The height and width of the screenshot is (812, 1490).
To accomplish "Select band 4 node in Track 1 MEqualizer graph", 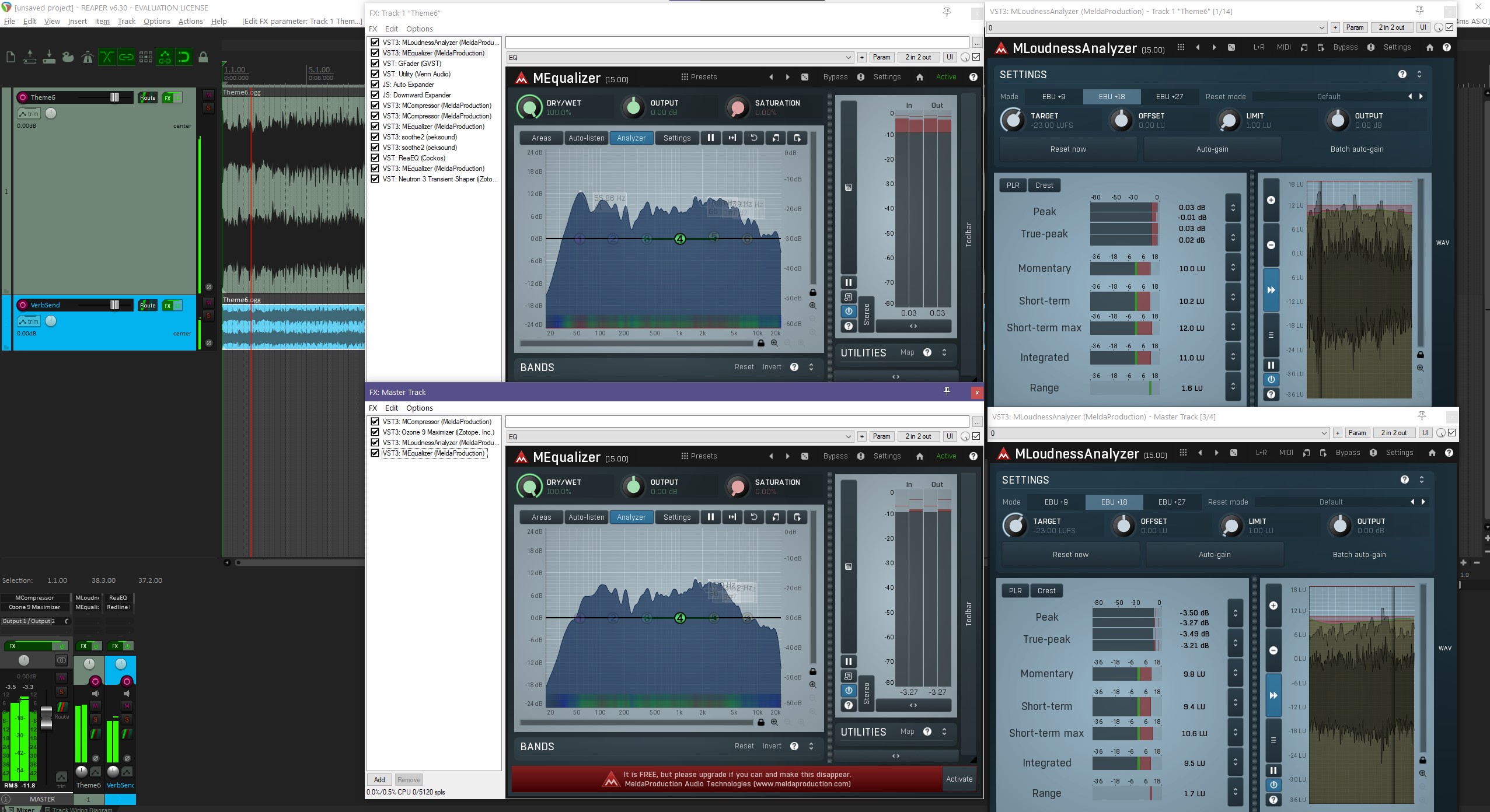I will click(x=680, y=239).
